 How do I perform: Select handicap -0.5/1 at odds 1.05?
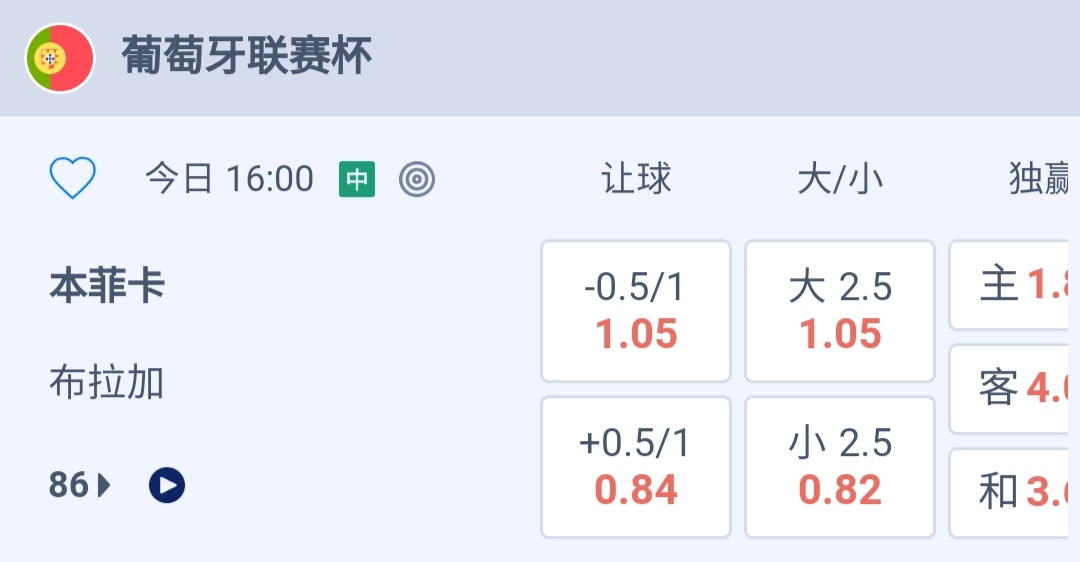point(636,311)
